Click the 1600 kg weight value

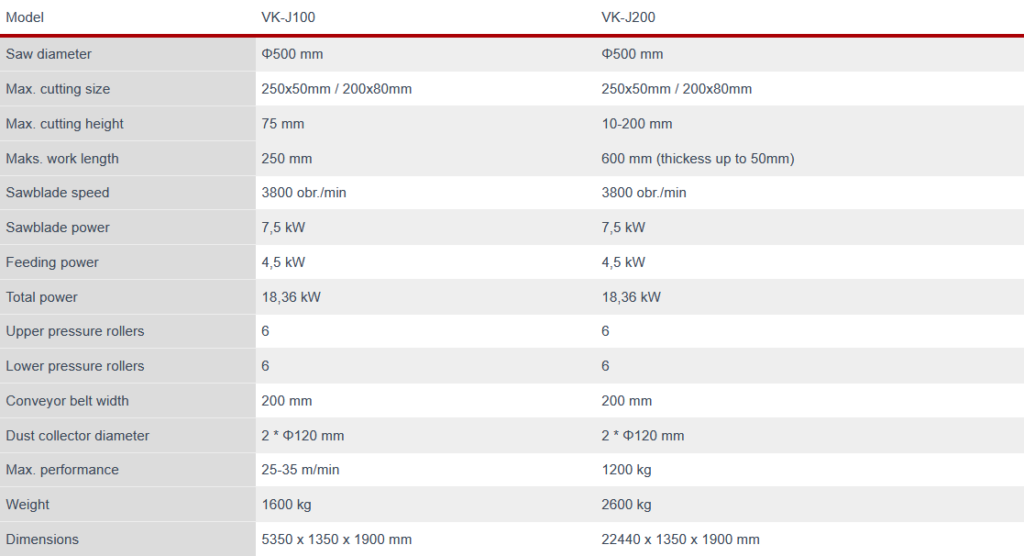(286, 505)
